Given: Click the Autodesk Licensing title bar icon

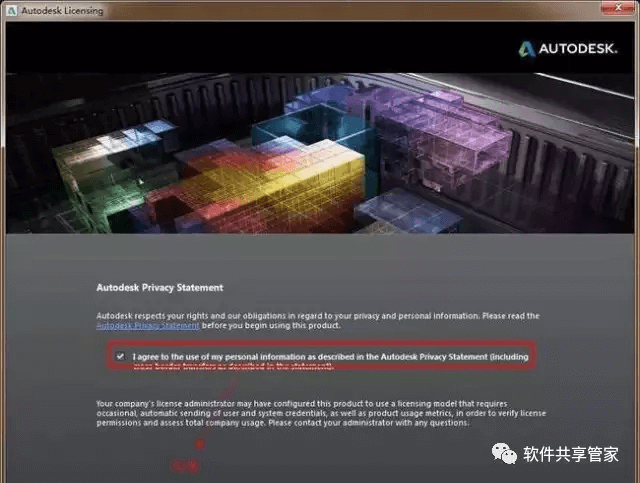Looking at the screenshot, I should (12, 11).
